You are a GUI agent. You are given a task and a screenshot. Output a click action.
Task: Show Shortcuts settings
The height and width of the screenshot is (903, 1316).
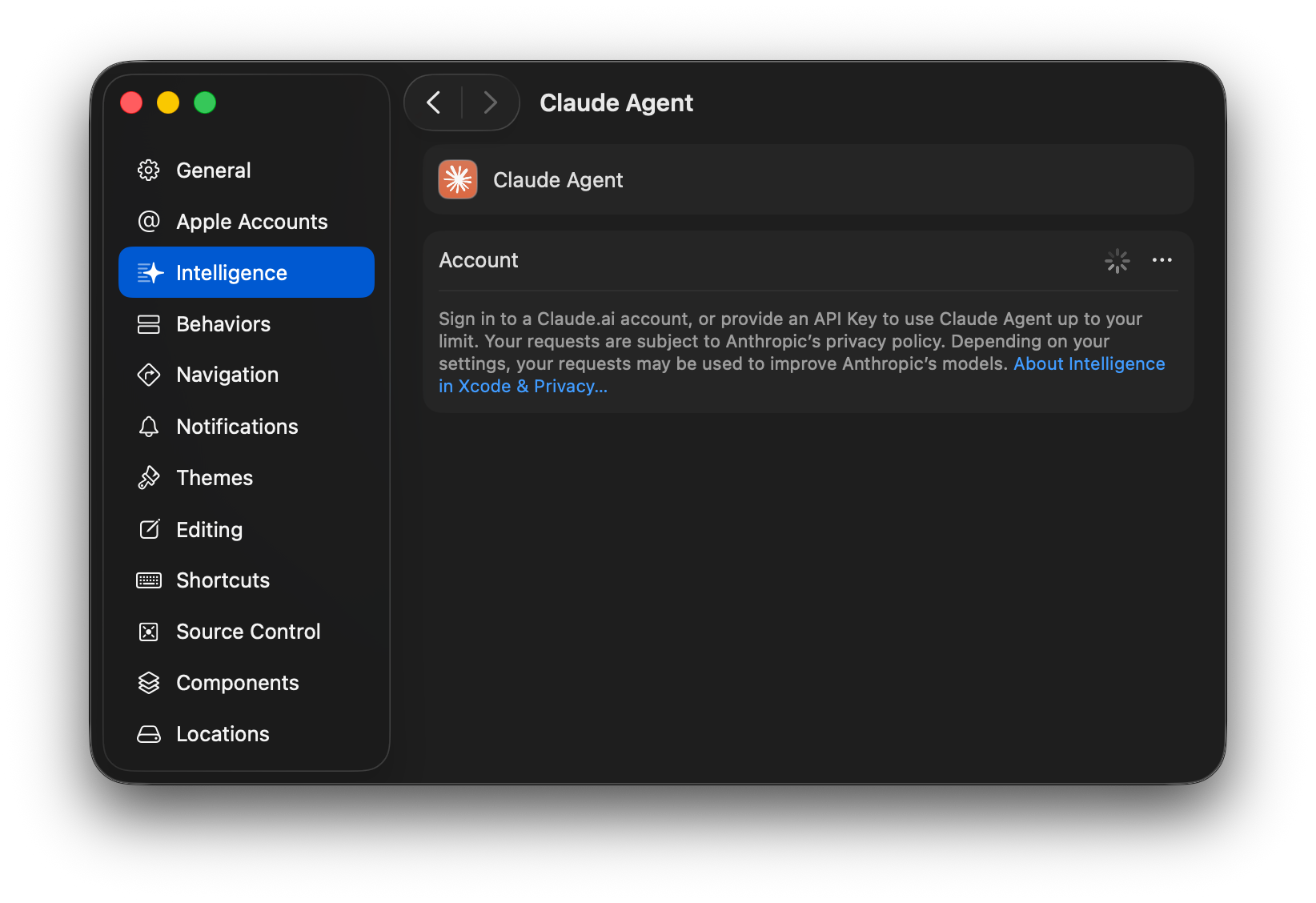[x=247, y=580]
